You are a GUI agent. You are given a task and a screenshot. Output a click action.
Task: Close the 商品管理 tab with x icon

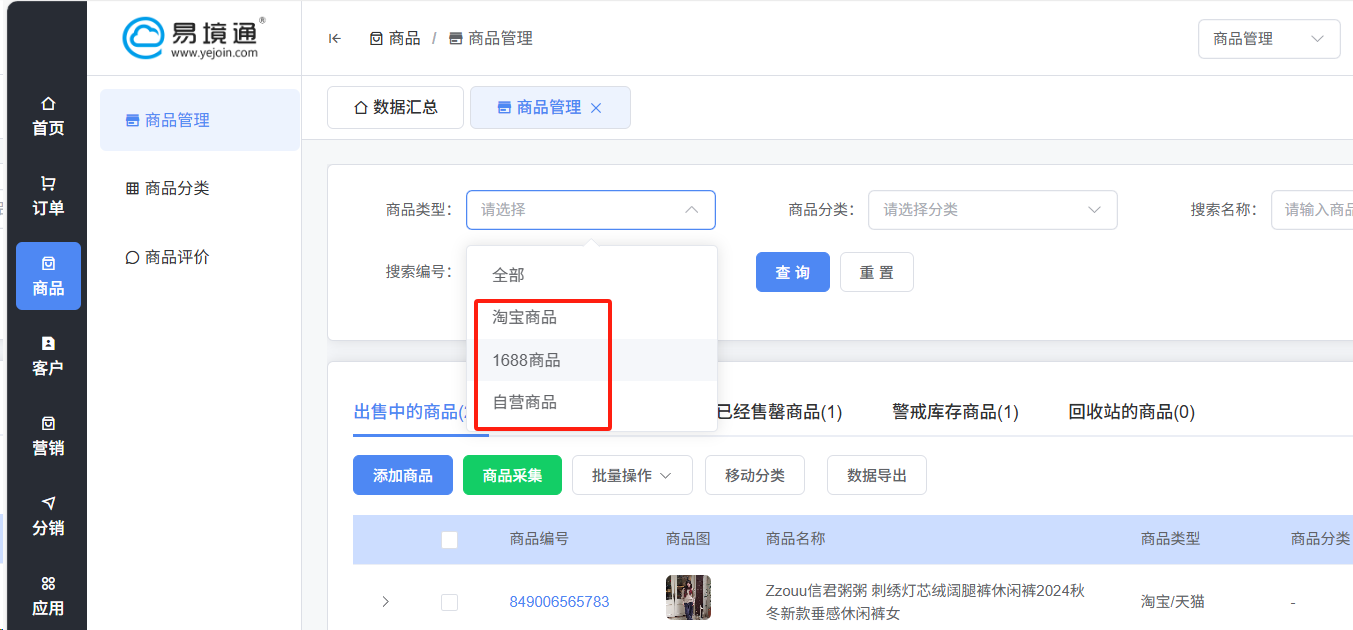pyautogui.click(x=596, y=108)
